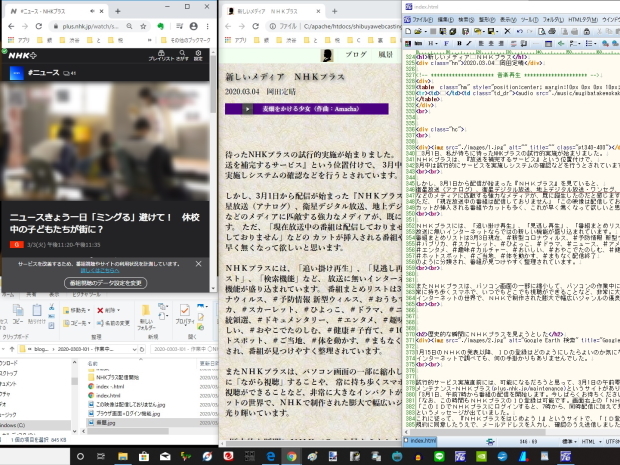Click refresh icon beside the Explorer address bar
The width and height of the screenshot is (620, 465).
click(x=142, y=349)
